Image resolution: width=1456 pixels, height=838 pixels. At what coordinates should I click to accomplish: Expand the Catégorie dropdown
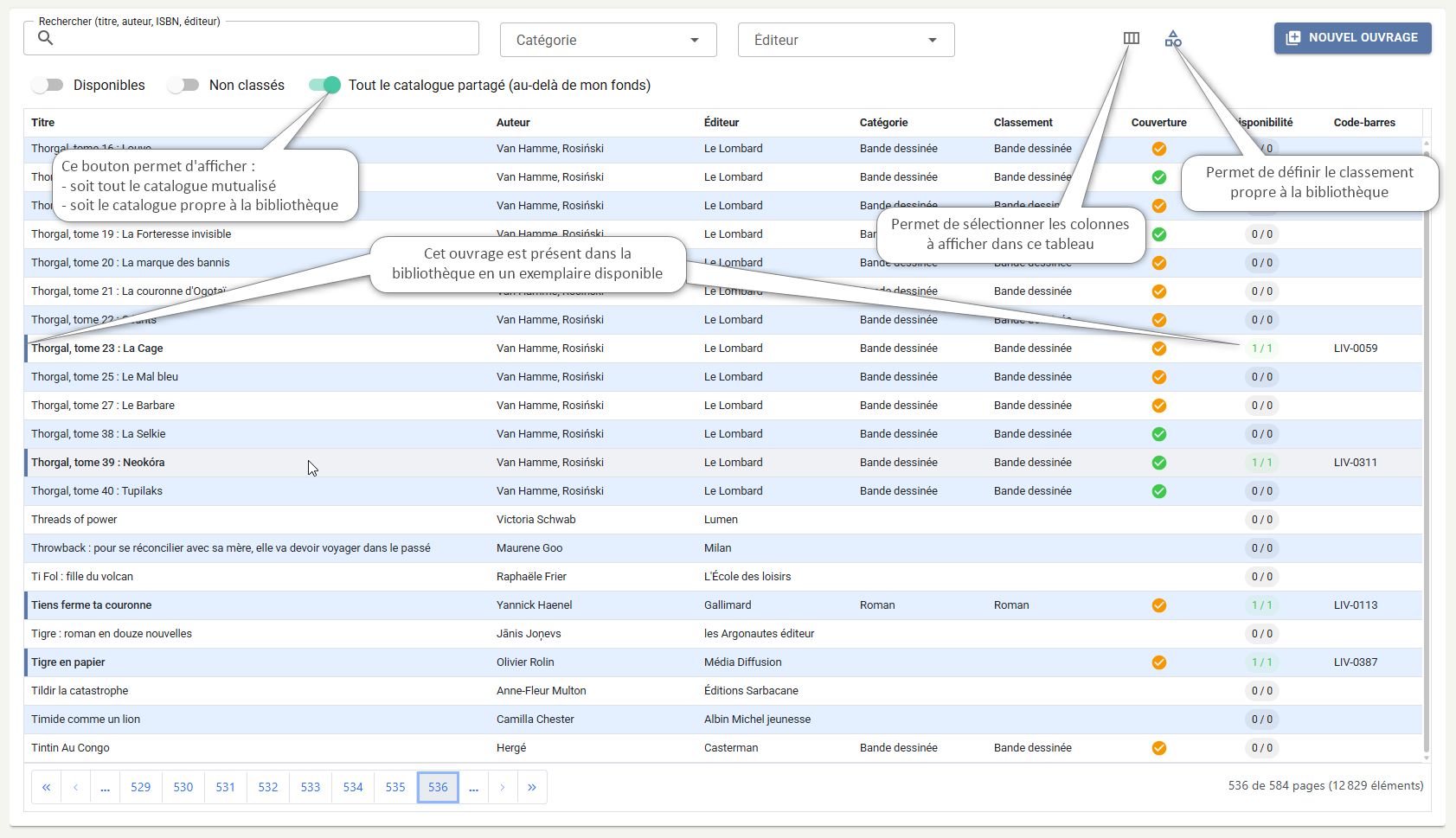point(608,40)
